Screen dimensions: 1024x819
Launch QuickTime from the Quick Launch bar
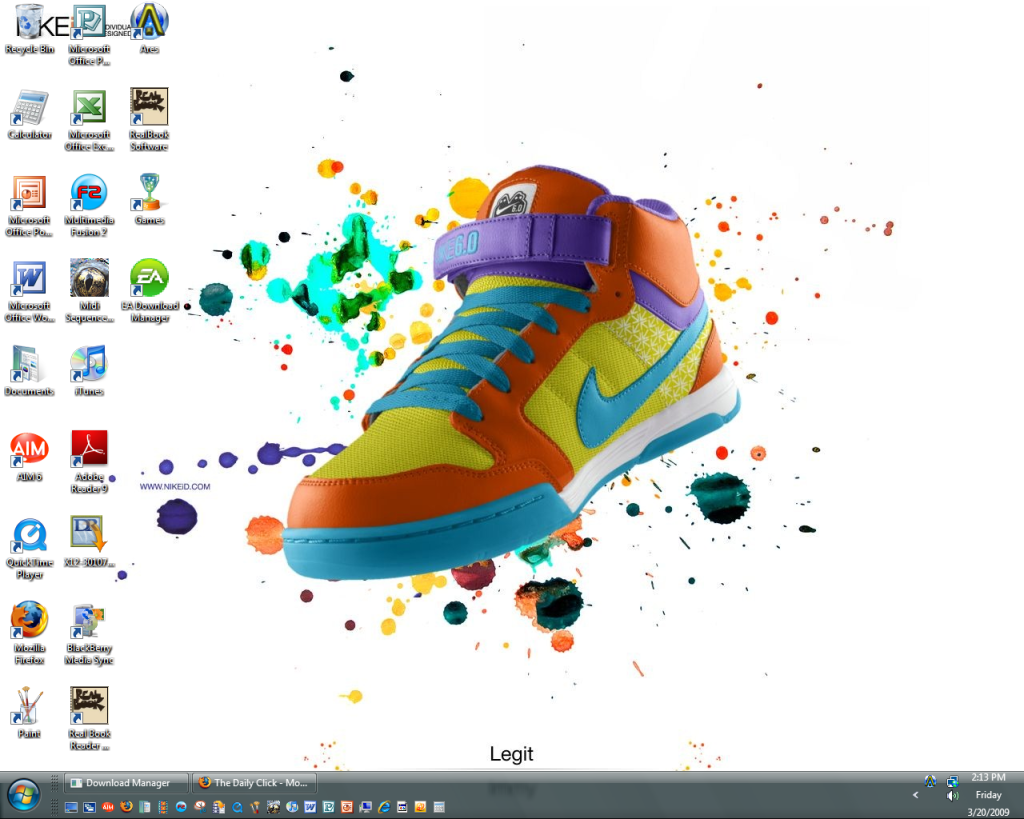[x=237, y=807]
